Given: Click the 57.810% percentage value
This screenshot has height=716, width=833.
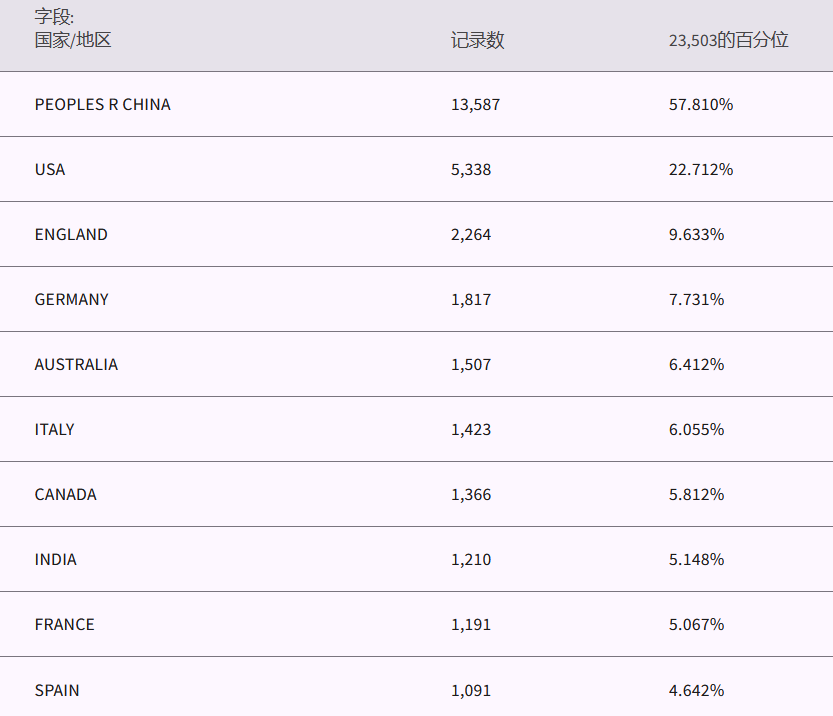Looking at the screenshot, I should (700, 104).
